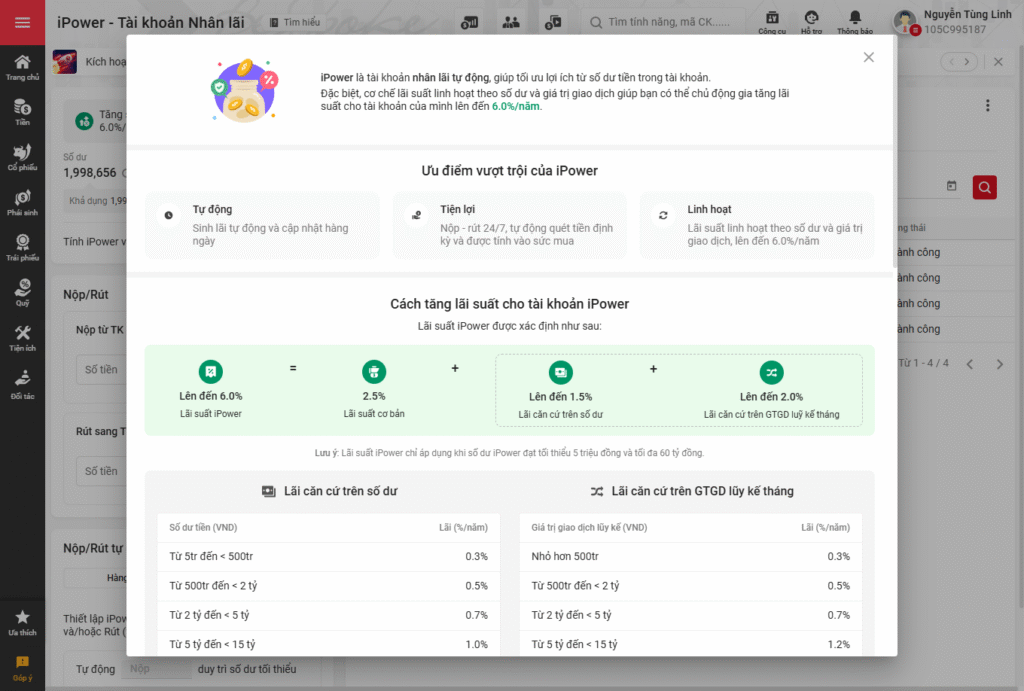Close the iPower information popup
The width and height of the screenshot is (1024, 691).
868,58
